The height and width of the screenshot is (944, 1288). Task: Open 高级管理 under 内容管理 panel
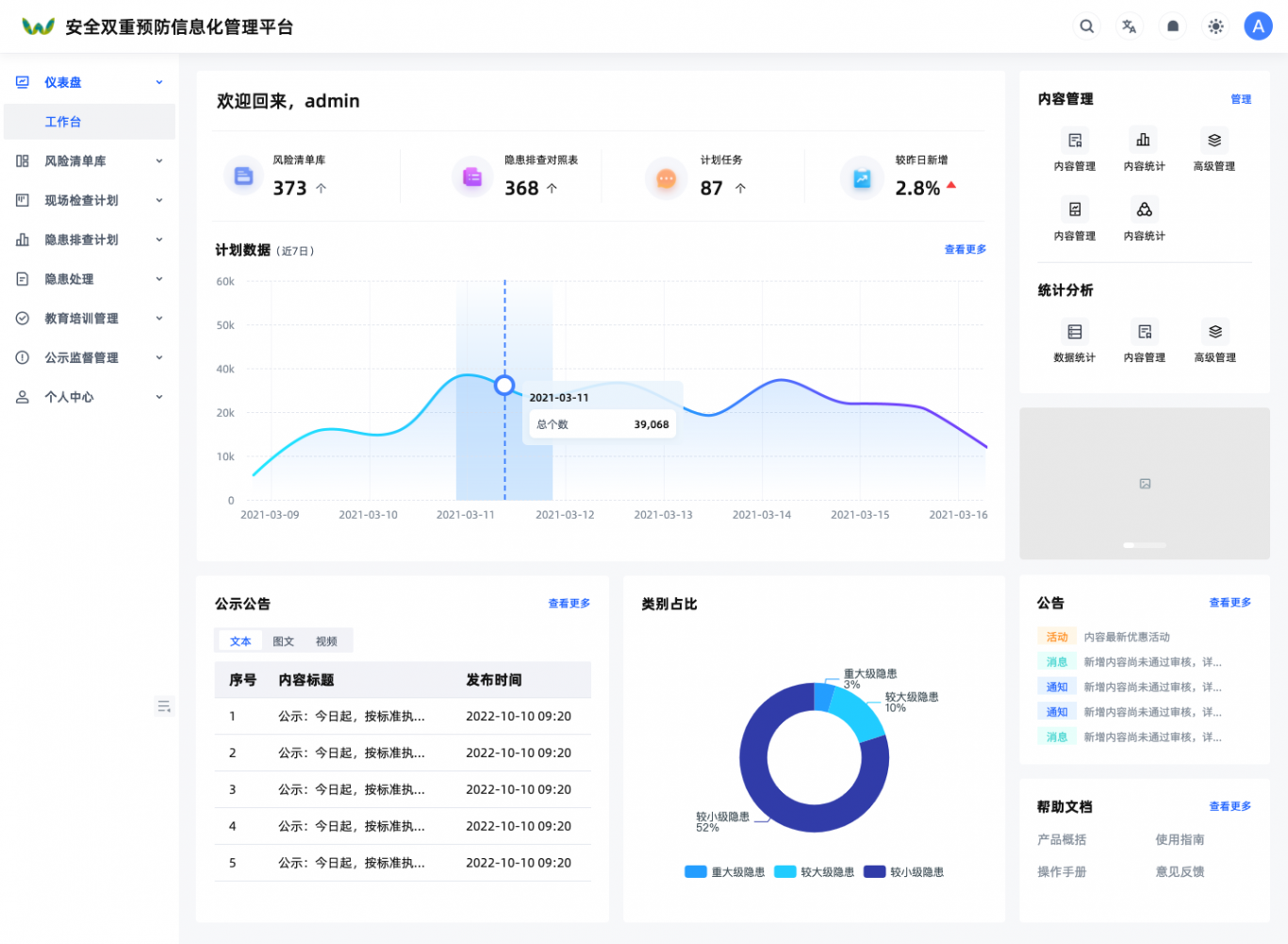1214,151
